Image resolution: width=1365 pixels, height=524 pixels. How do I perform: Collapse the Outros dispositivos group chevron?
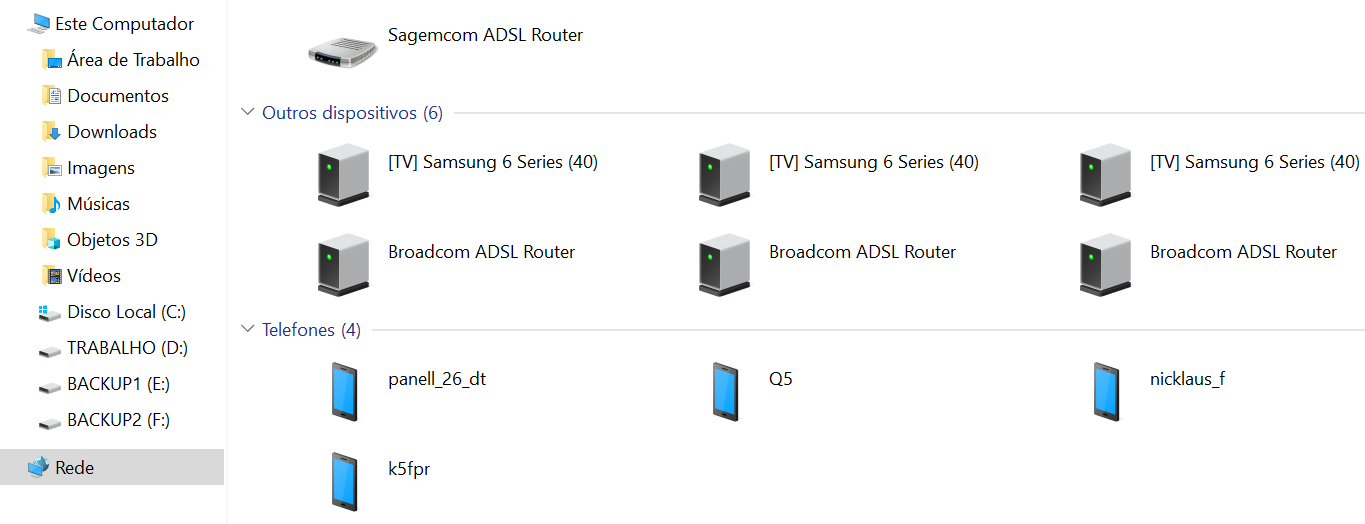248,113
